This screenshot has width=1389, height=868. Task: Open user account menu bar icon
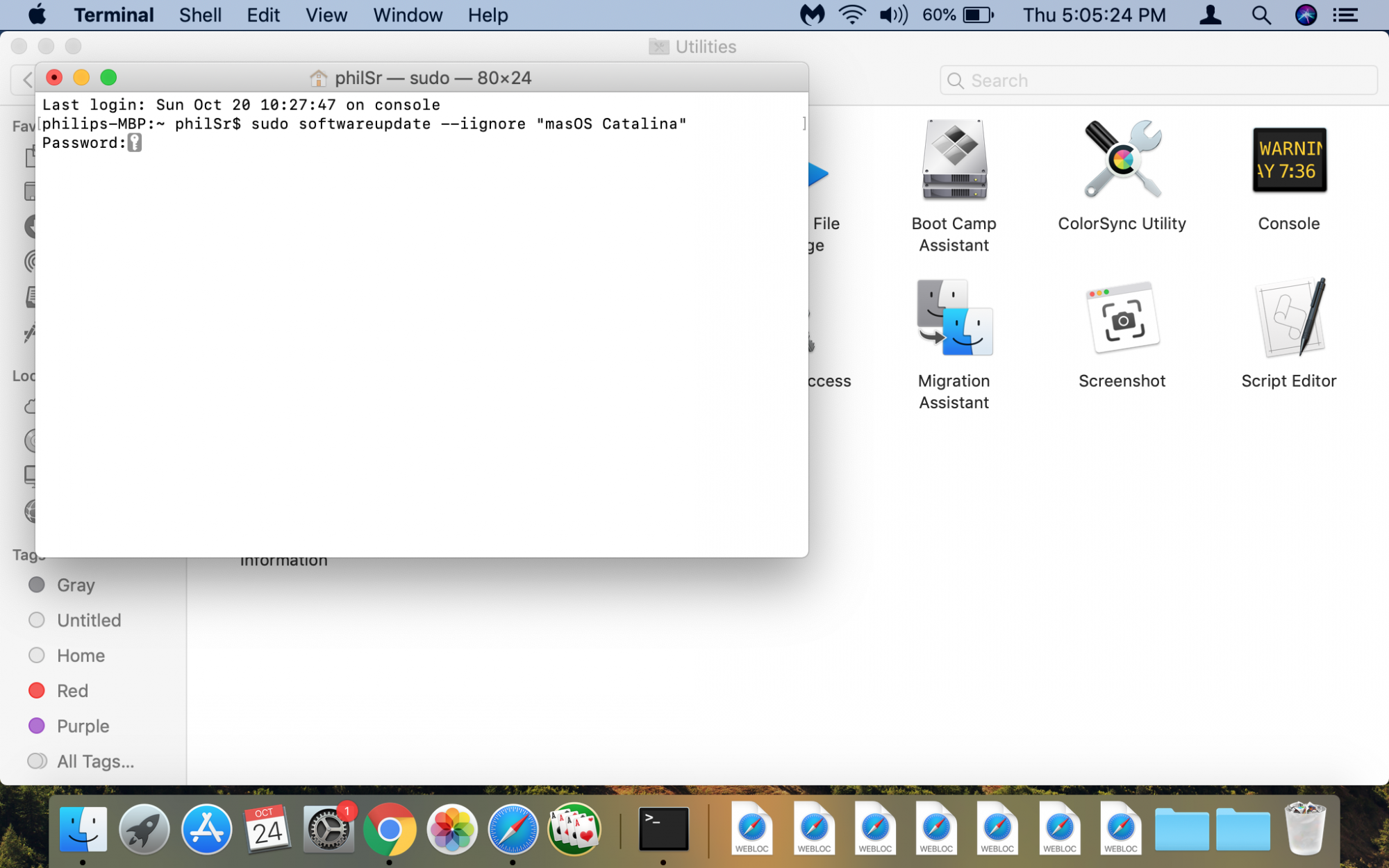(1211, 15)
